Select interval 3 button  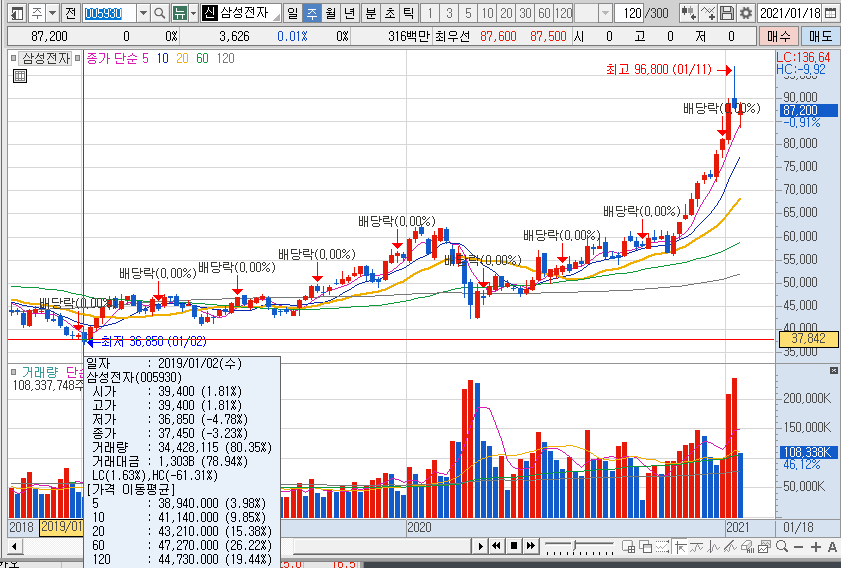(x=449, y=13)
